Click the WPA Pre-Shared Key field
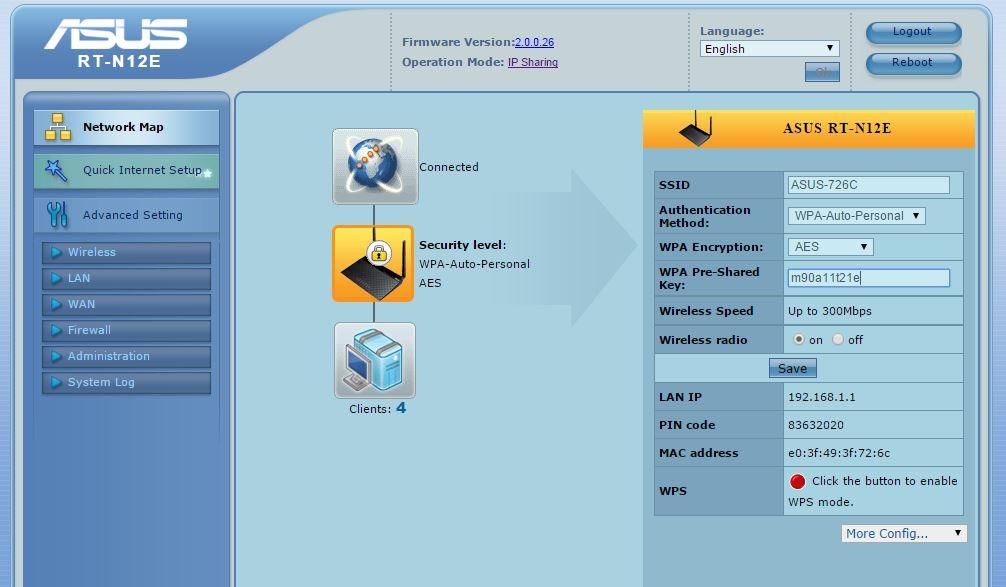Viewport: 1006px width, 587px height. point(869,278)
